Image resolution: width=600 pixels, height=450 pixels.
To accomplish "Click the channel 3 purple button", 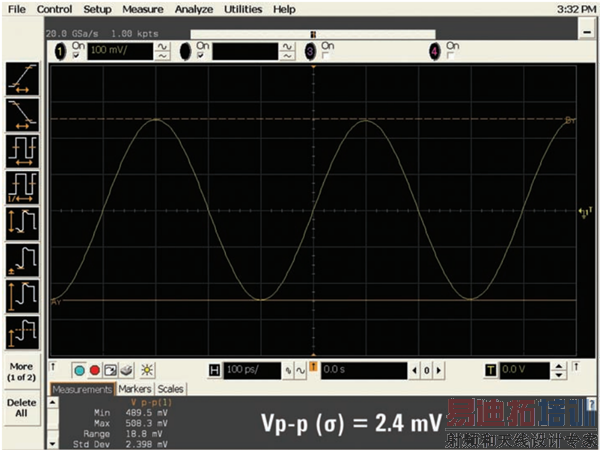I will (x=310, y=51).
